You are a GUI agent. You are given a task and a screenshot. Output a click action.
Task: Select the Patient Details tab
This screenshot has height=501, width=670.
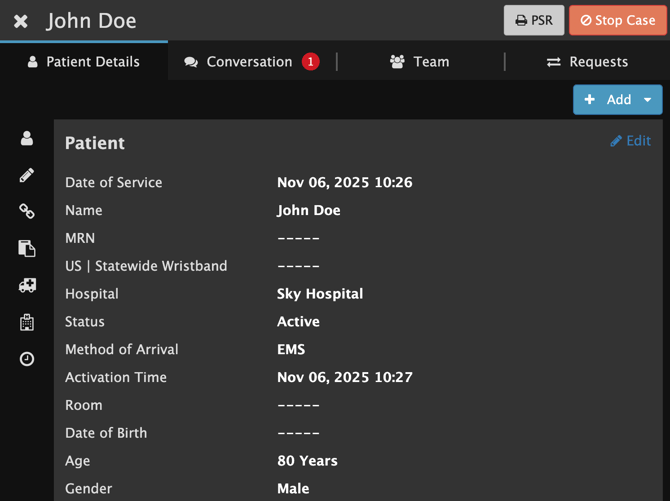(x=84, y=62)
